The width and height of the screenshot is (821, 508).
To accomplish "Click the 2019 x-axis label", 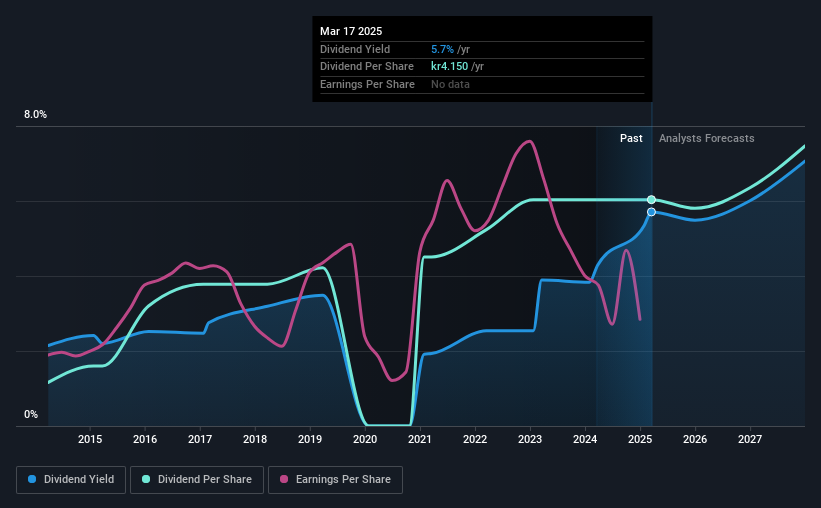I will [x=310, y=439].
